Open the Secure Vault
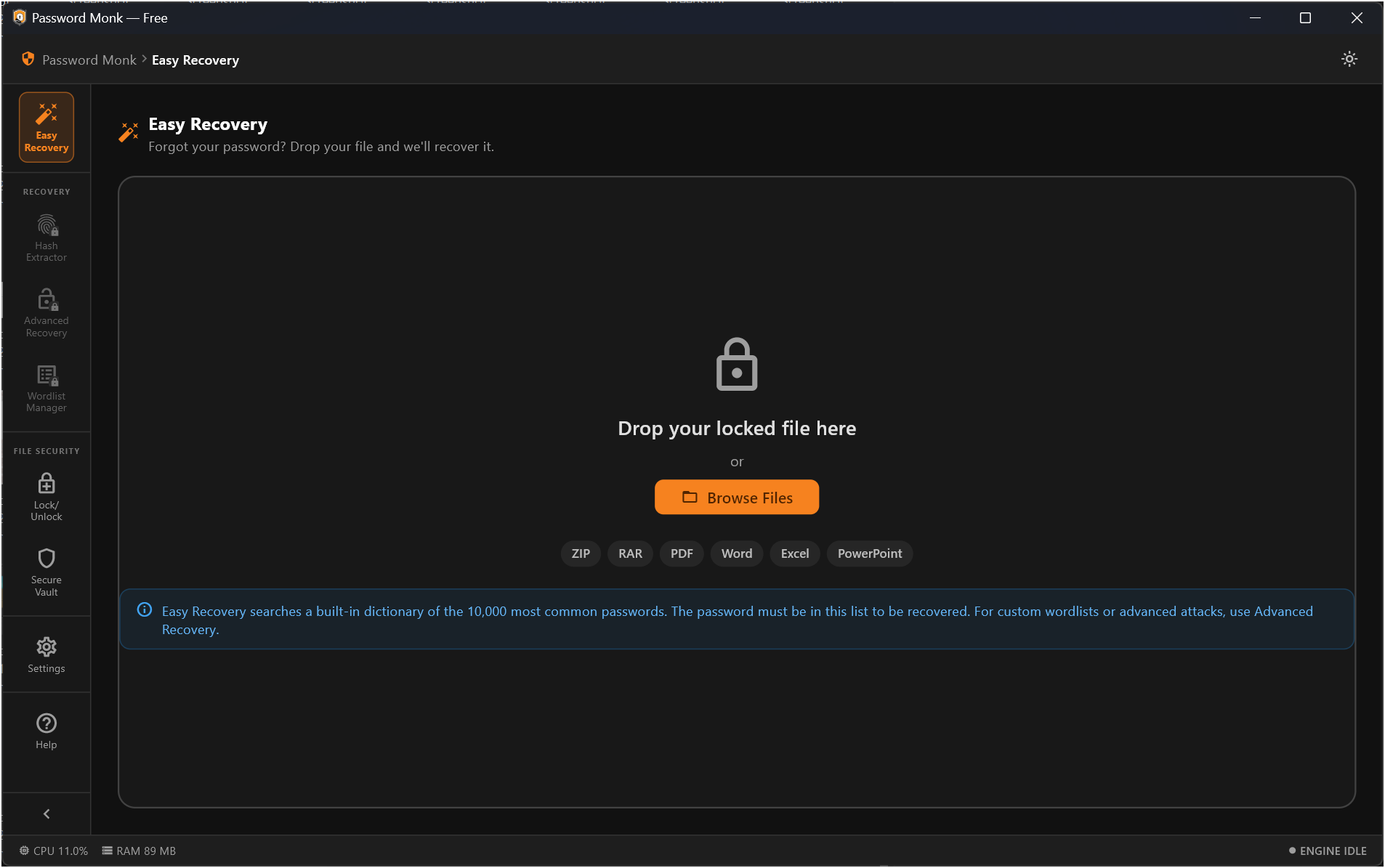The height and width of the screenshot is (868, 1385). click(47, 573)
